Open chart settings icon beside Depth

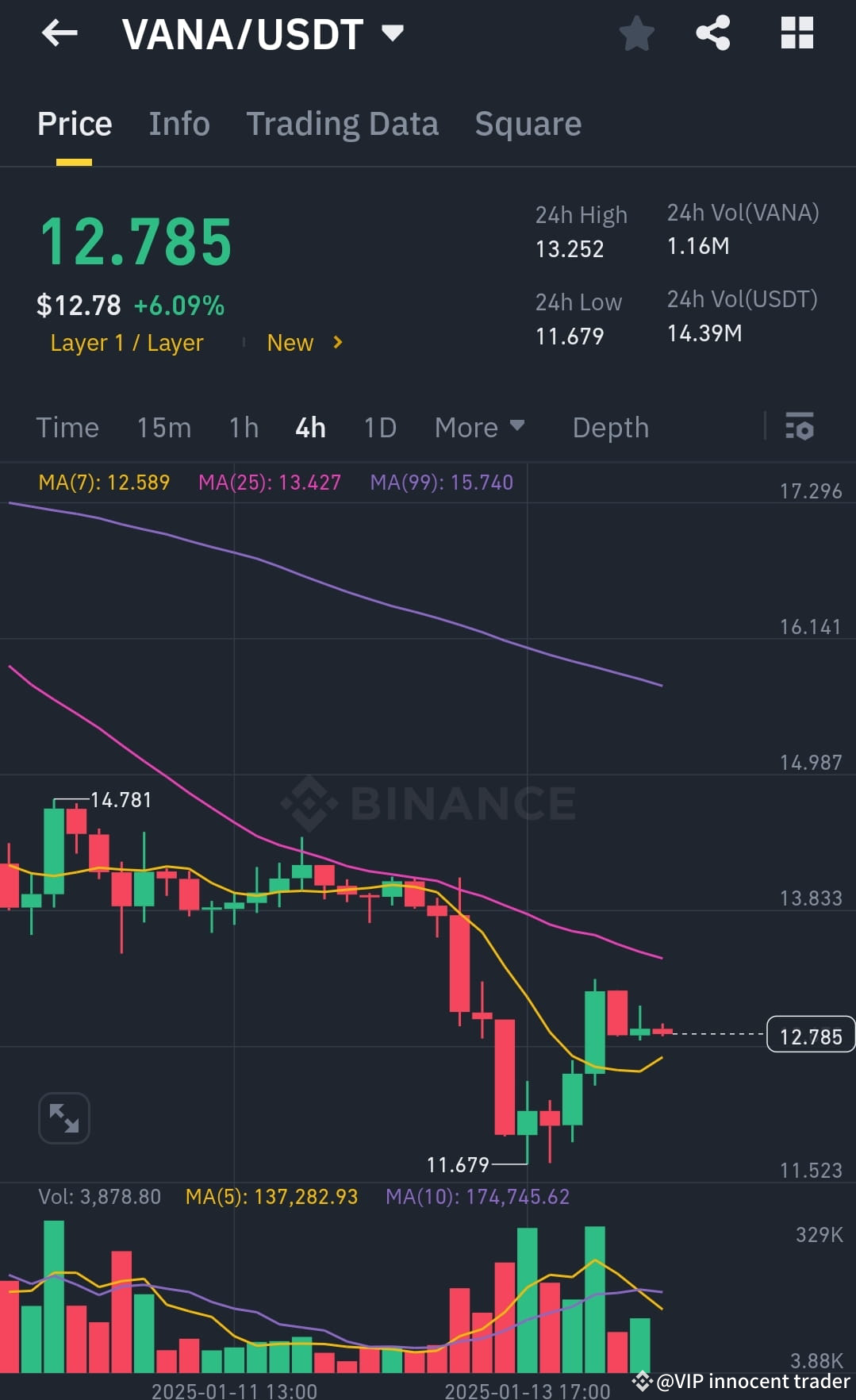tap(800, 427)
